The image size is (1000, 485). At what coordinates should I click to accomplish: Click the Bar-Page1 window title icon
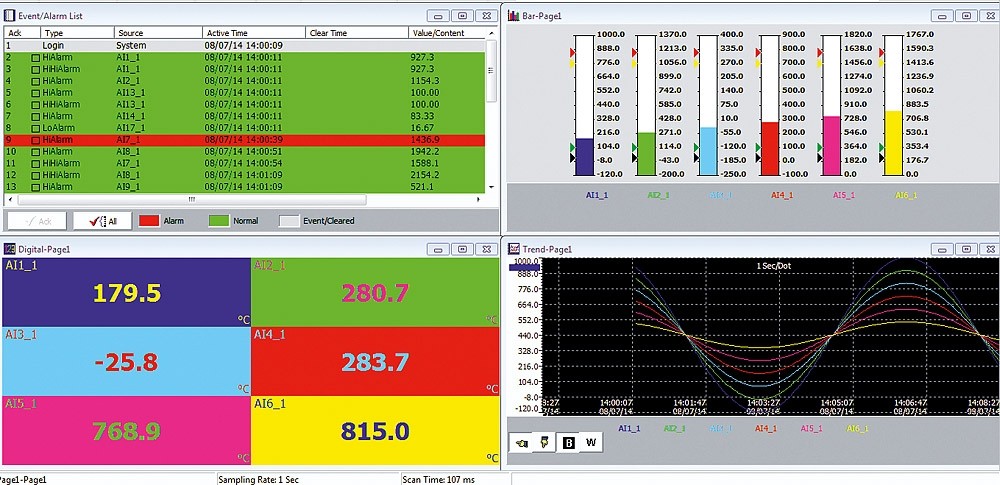coord(513,15)
